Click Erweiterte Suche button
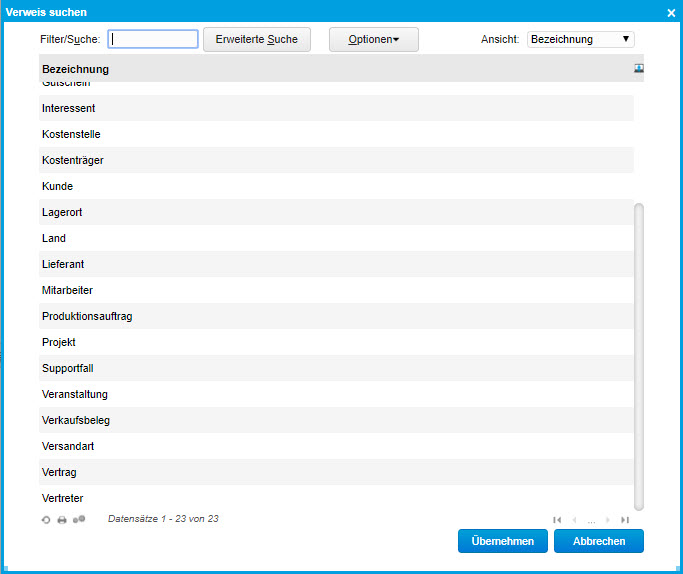The width and height of the screenshot is (683, 574). click(x=257, y=39)
